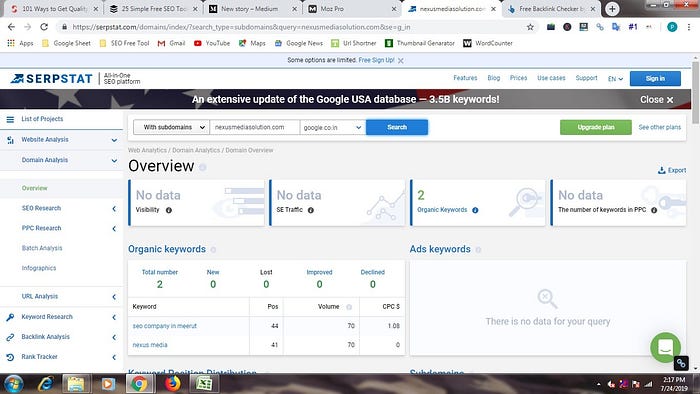Expand the Backlink Analysis submenu
Image resolution: width=700 pixels, height=394 pixels.
coord(114,337)
